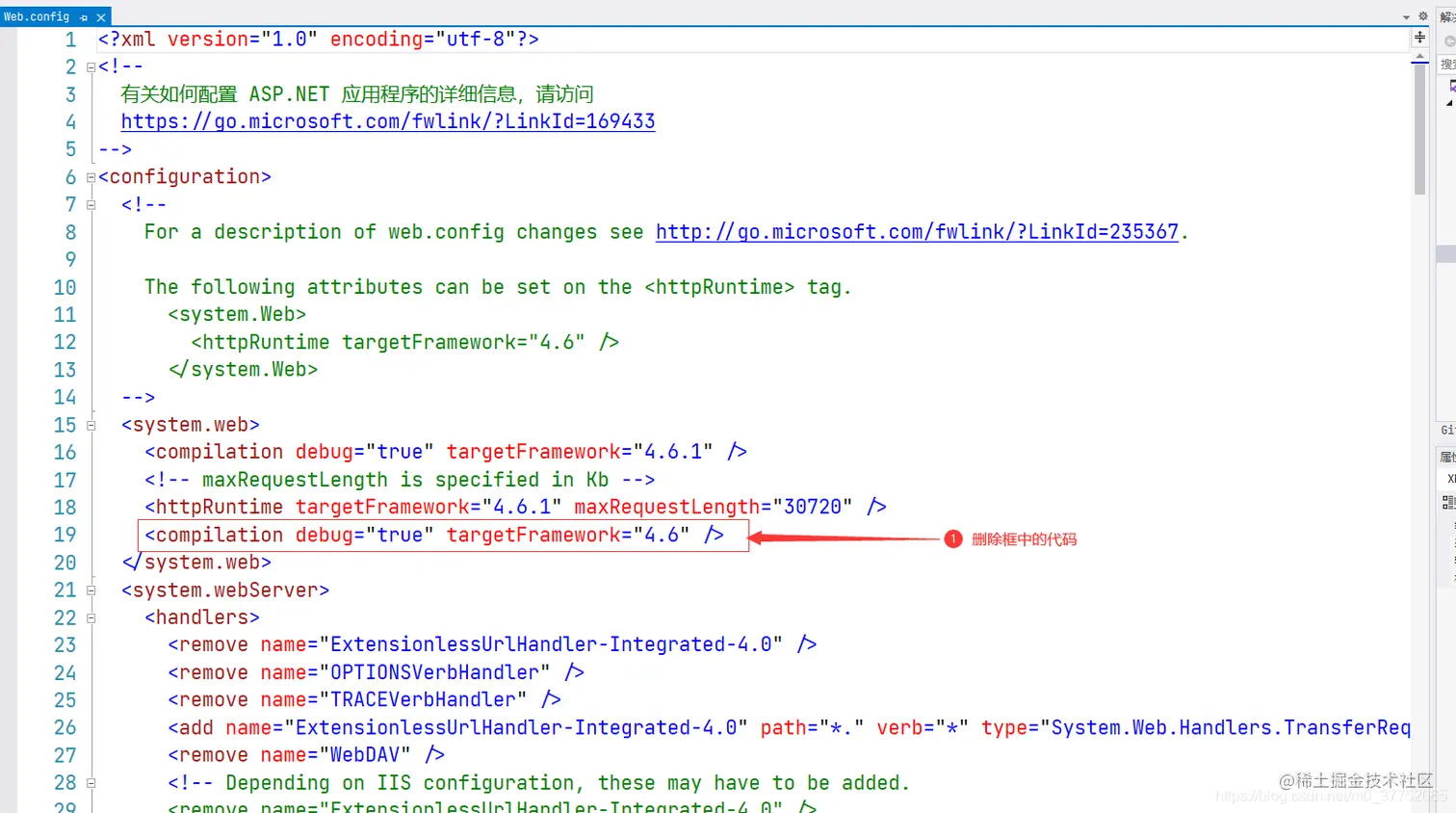Click compilation targetFramework="4.6" on line 19

tap(434, 535)
